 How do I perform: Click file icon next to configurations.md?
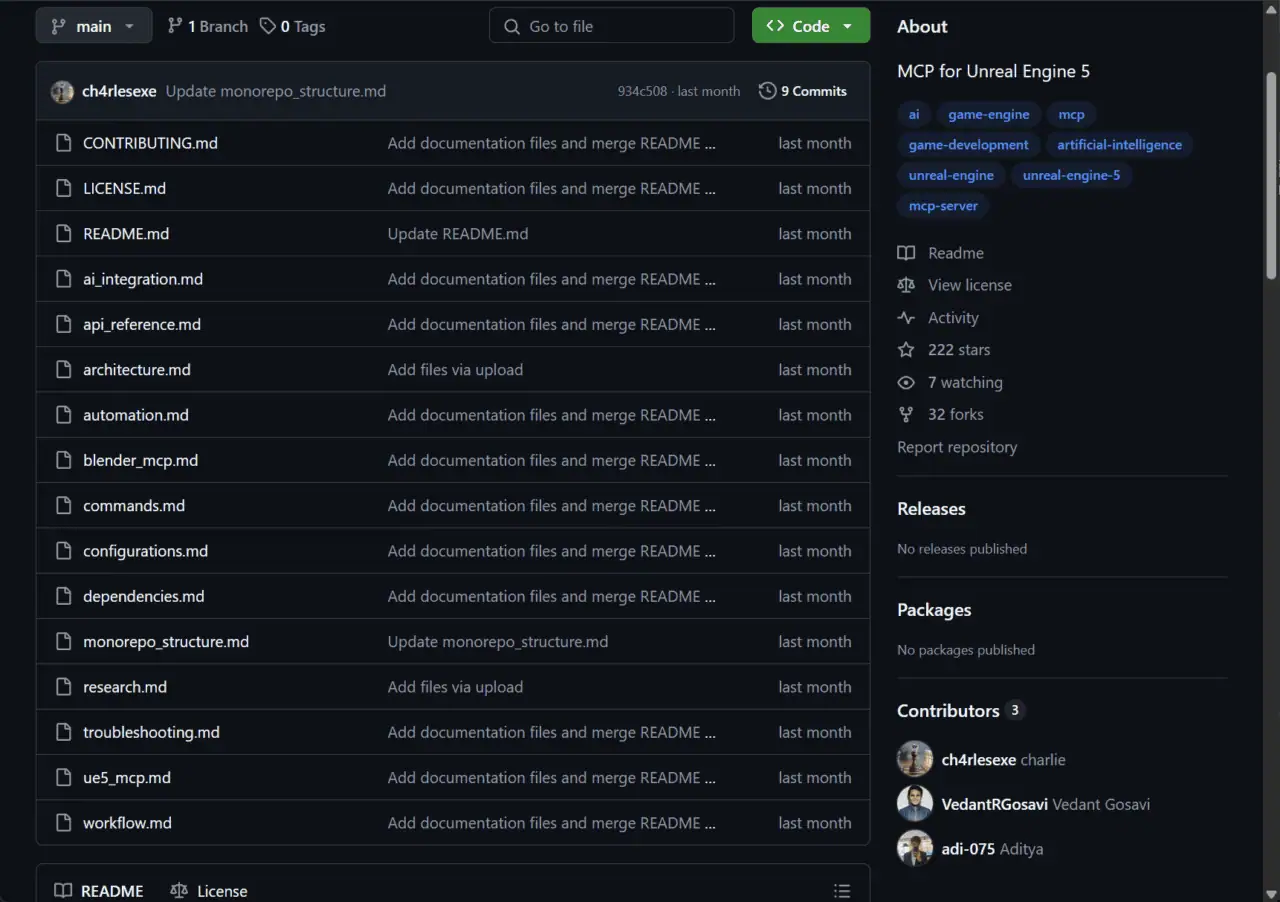63,551
